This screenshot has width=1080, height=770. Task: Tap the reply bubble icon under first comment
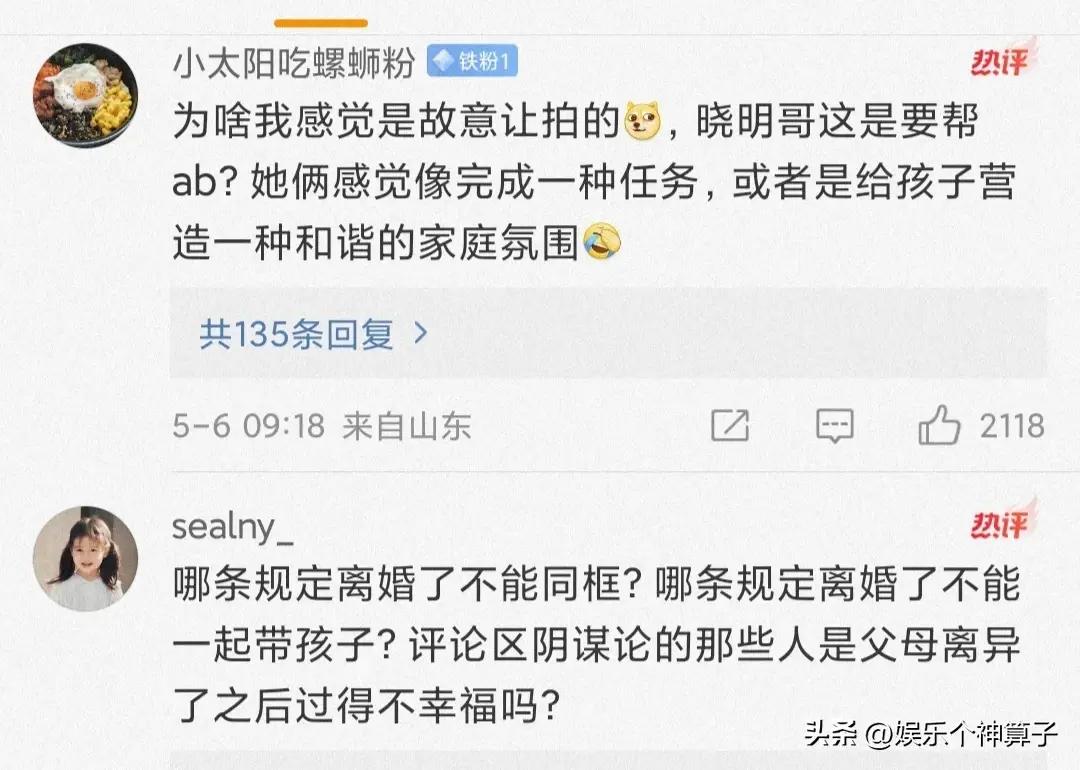pos(834,426)
